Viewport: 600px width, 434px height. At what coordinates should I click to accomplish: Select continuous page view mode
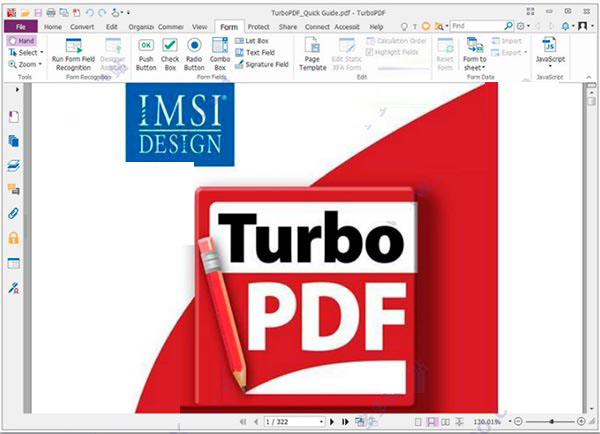coord(432,422)
